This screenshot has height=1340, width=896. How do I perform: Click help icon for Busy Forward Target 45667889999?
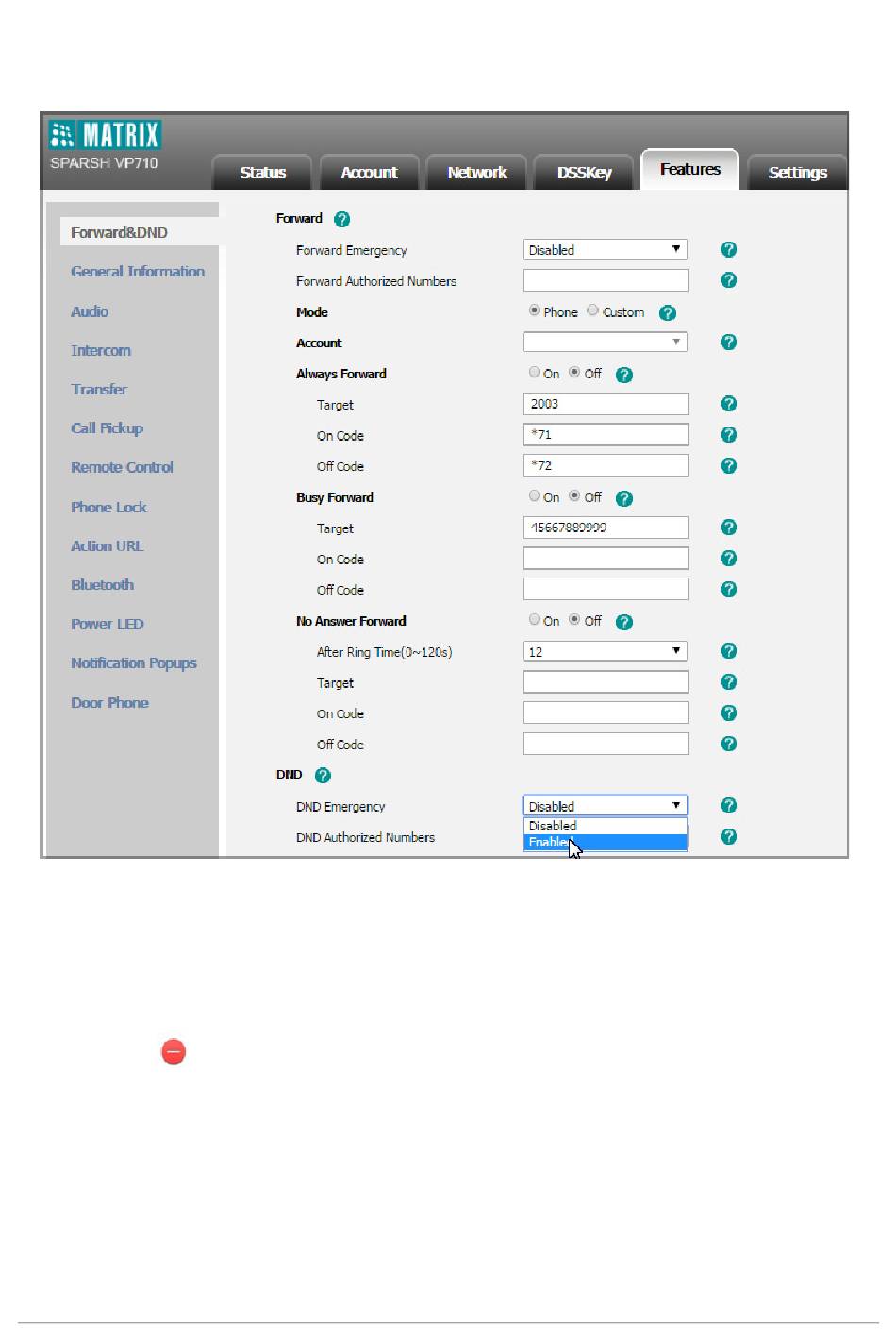[x=728, y=528]
